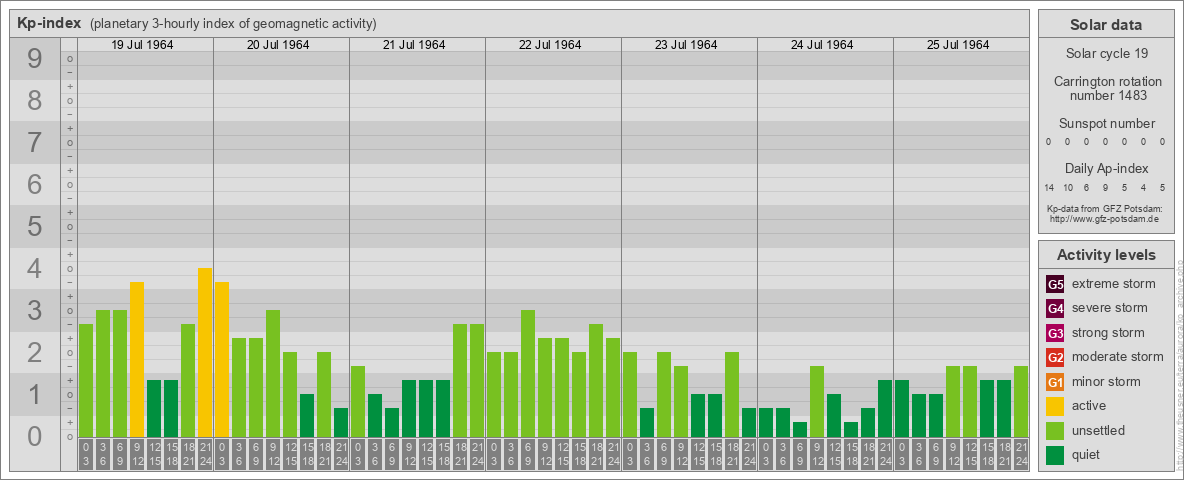Click the Carrington rotation number 1483 text

click(x=1106, y=88)
